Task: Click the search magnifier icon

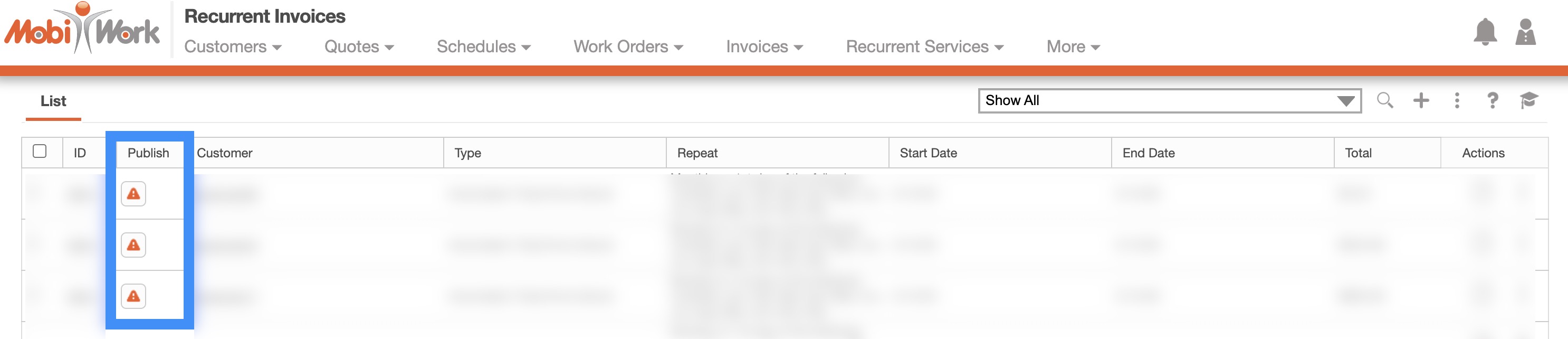Action: 1385,101
